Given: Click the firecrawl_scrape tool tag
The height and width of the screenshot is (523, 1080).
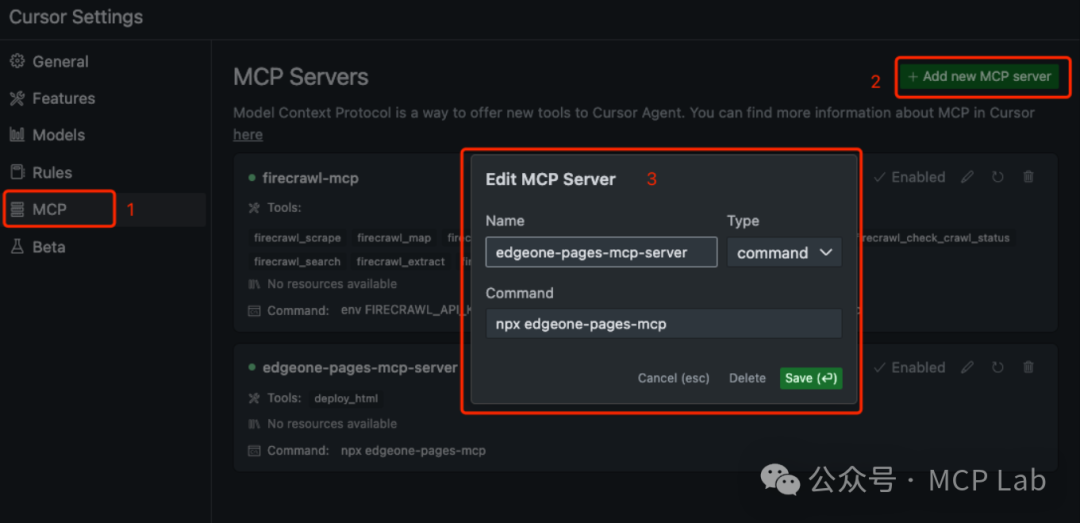Looking at the screenshot, I should coord(298,238).
